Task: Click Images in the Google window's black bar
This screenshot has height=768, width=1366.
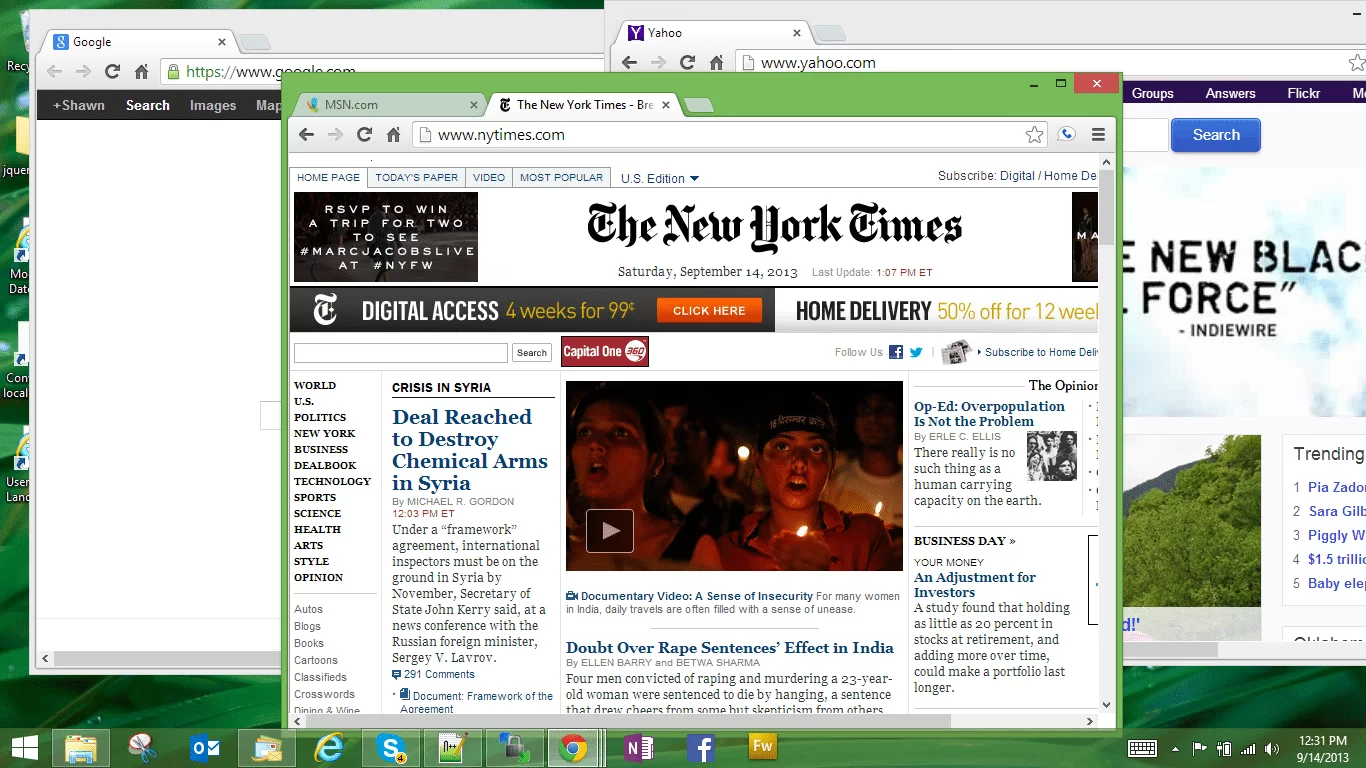Action: (213, 105)
